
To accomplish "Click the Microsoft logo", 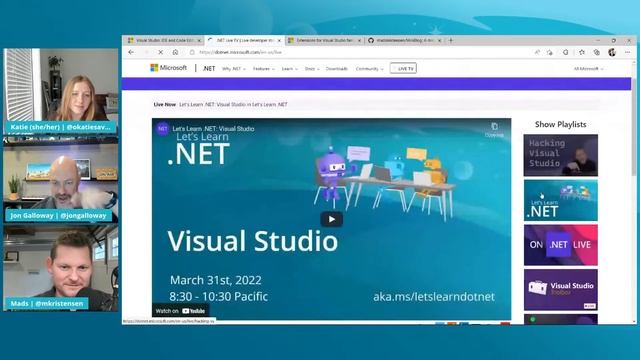I will [x=169, y=68].
